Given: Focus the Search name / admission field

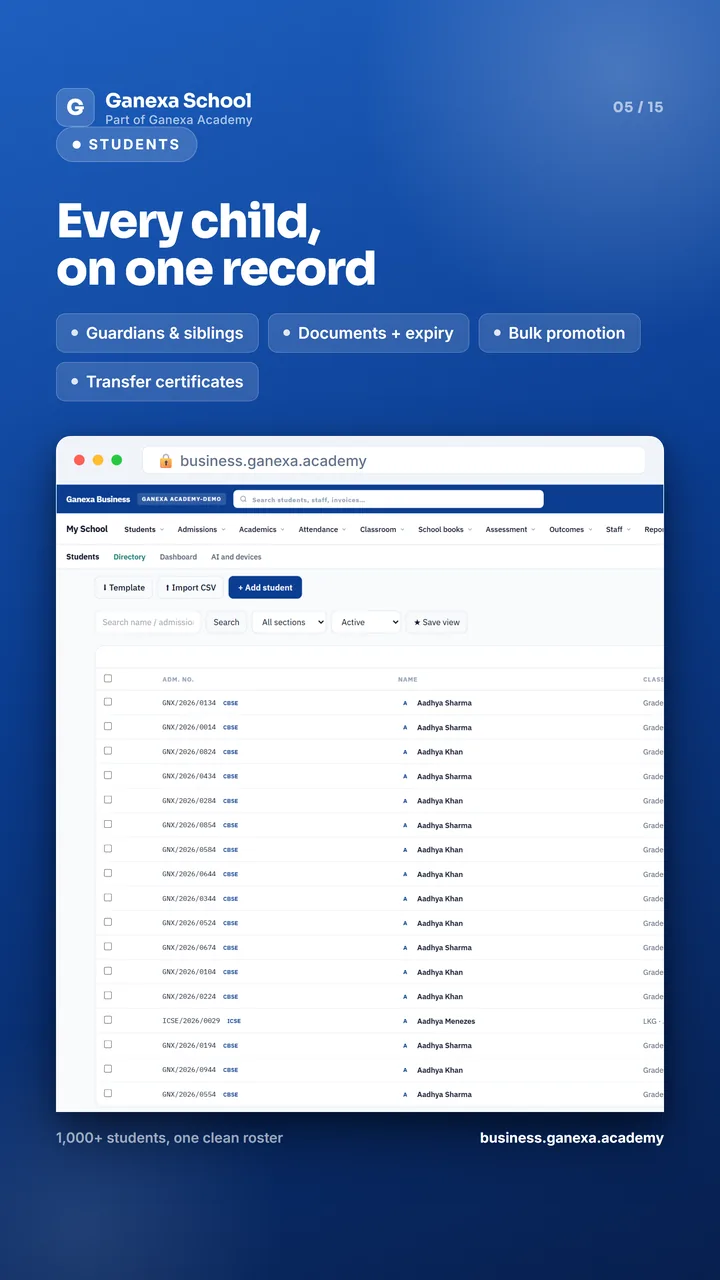Looking at the screenshot, I should [x=148, y=622].
